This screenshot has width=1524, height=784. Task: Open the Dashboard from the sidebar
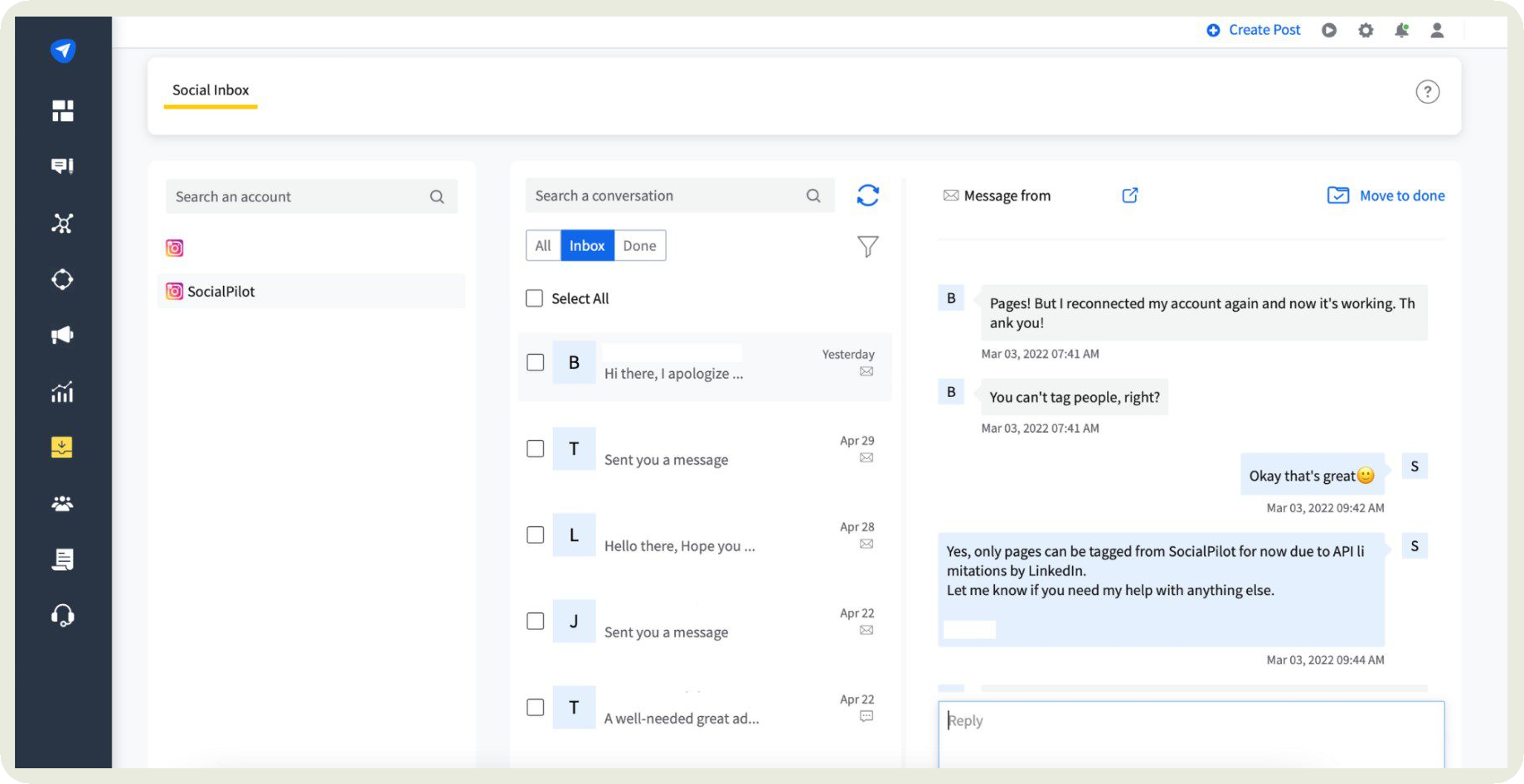(x=63, y=109)
